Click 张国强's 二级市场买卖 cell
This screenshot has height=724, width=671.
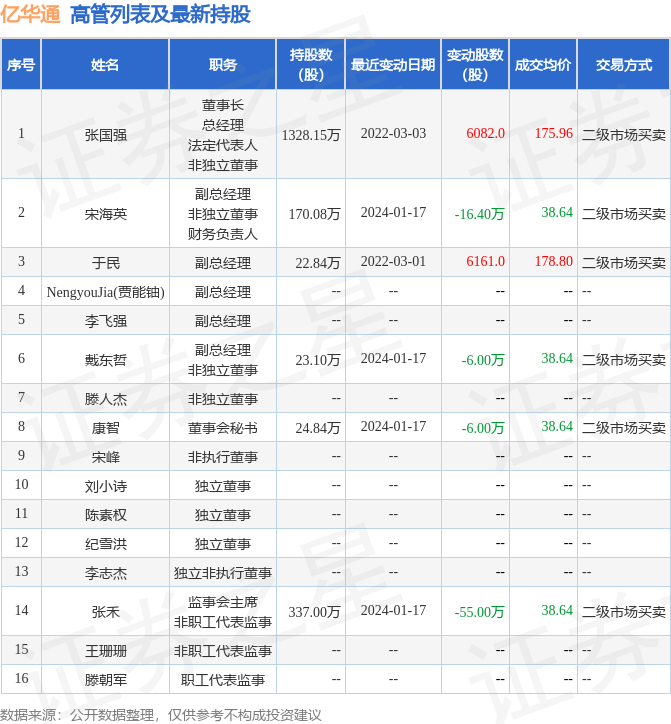point(624,135)
